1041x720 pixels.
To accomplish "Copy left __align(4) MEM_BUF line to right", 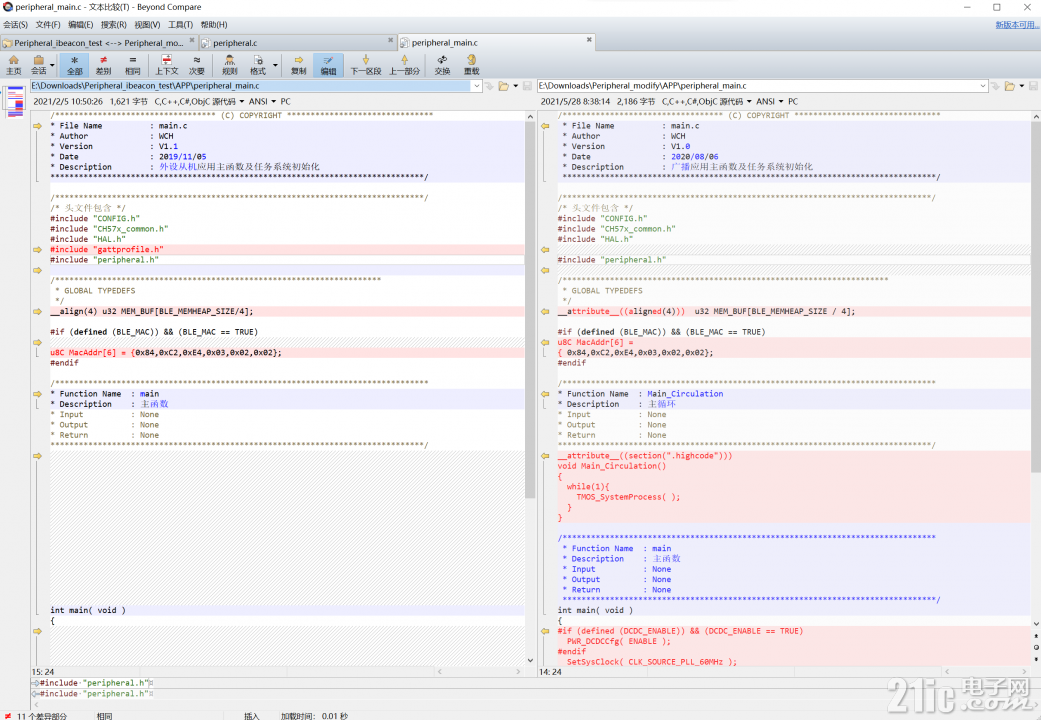I will coord(37,312).
